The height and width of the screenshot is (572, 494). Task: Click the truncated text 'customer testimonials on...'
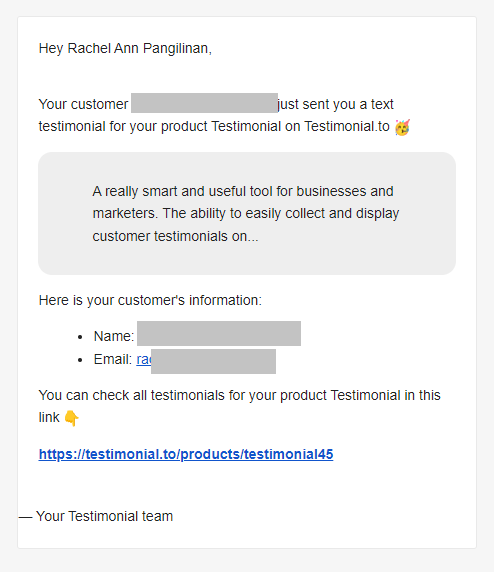point(175,236)
